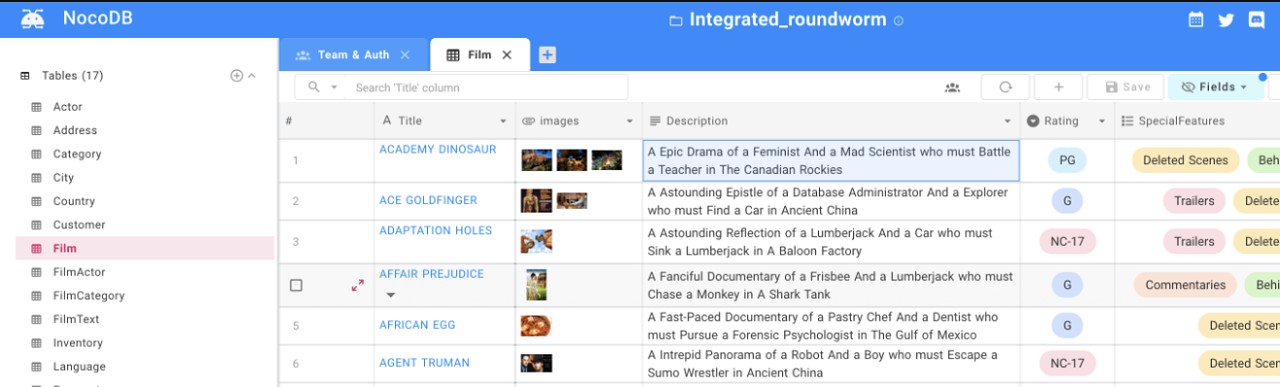
Task: Open the Fields visibility menu
Action: point(1214,87)
